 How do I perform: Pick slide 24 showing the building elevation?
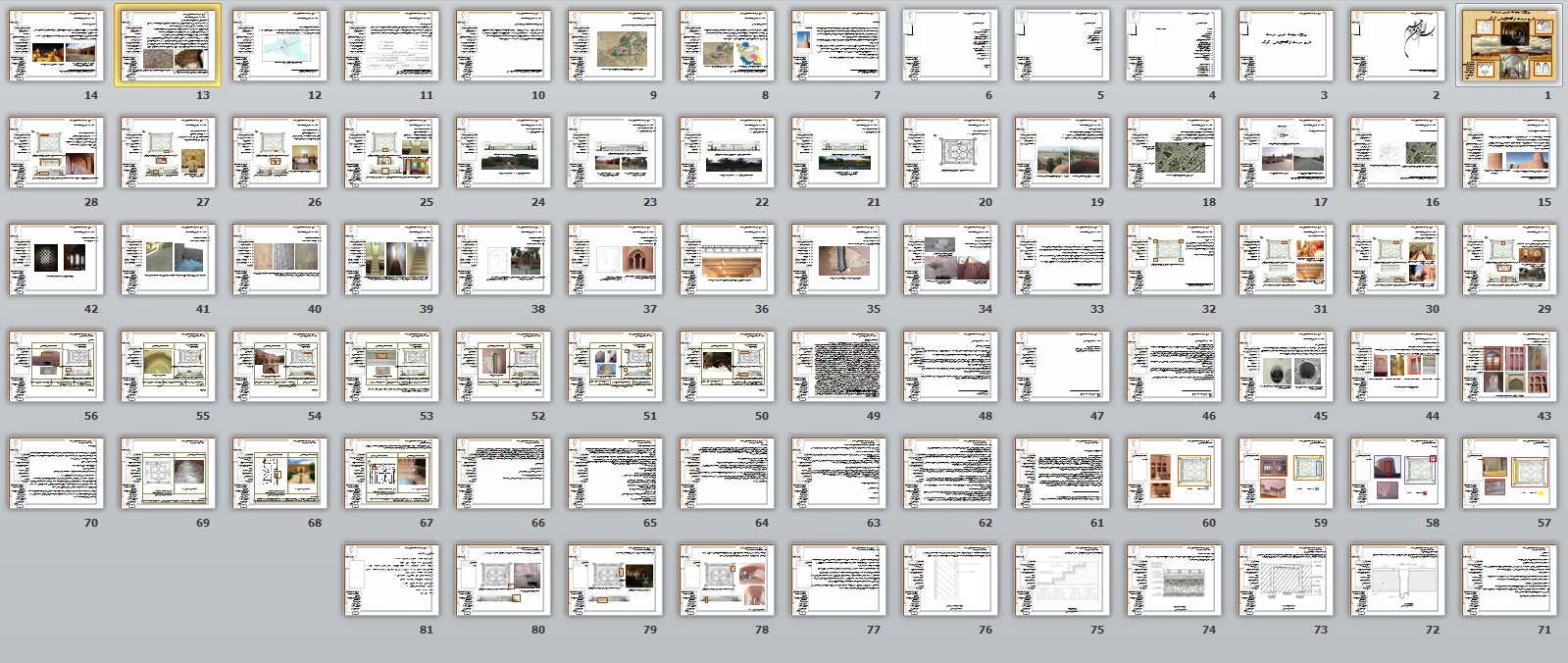pyautogui.click(x=503, y=153)
